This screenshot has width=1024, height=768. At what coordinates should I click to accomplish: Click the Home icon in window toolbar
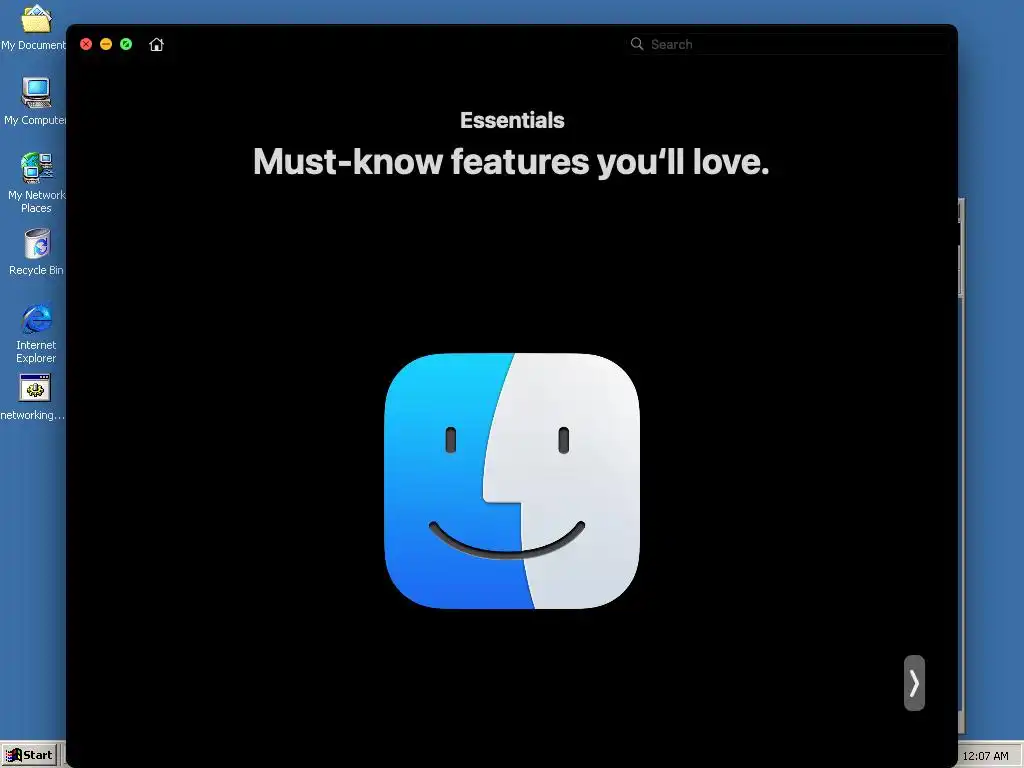156,44
